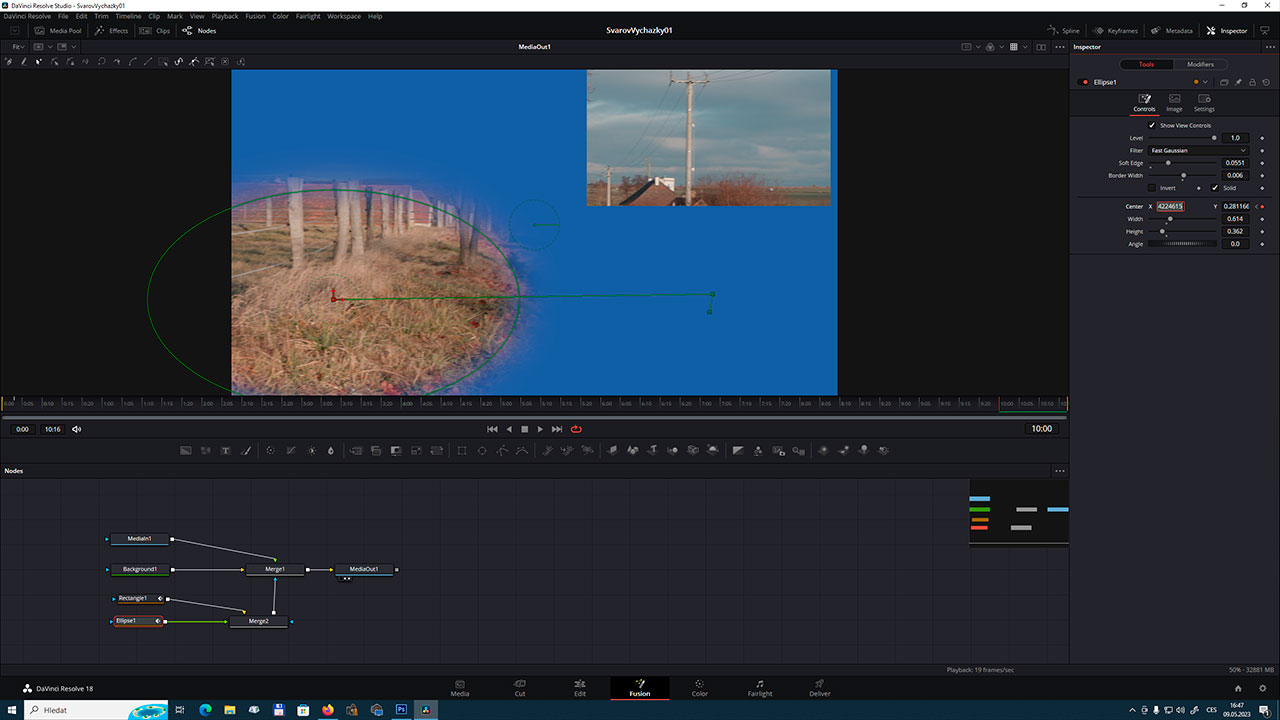Enable the Invert checkbox
The height and width of the screenshot is (720, 1280).
pyautogui.click(x=1152, y=188)
